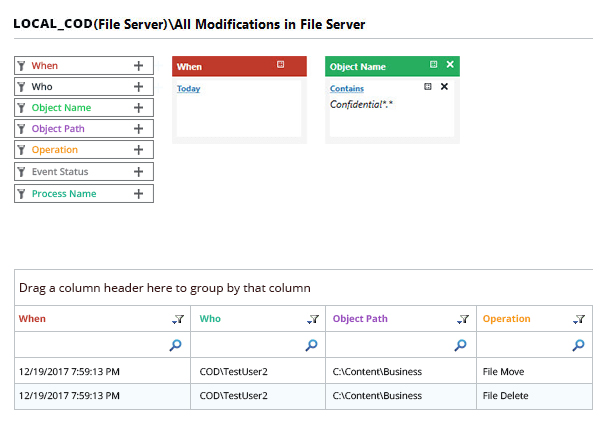The height and width of the screenshot is (430, 612).
Task: Click search magnifier in Object Path column
Action: [x=461, y=345]
